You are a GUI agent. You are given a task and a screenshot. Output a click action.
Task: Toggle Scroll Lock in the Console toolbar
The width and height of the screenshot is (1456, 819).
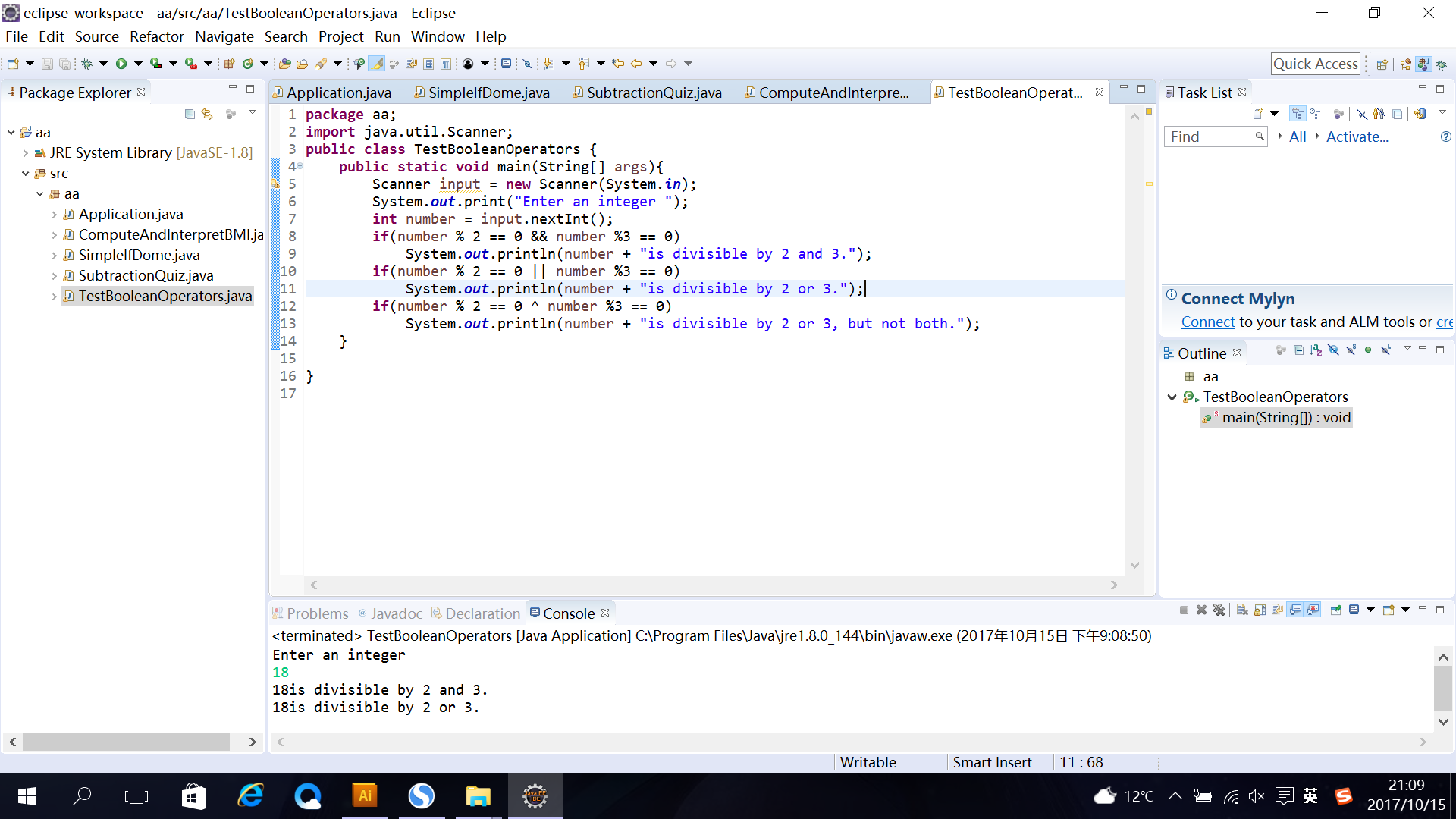(1260, 610)
